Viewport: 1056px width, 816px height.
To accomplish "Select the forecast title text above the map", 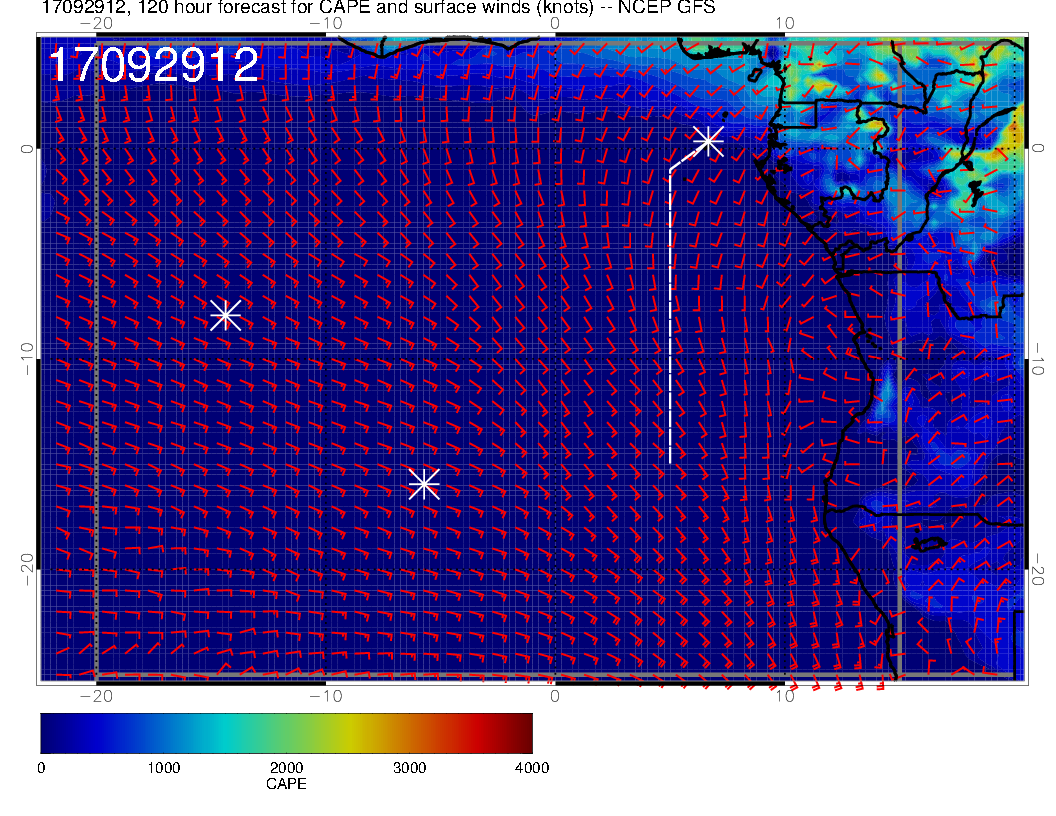I will click(378, 9).
